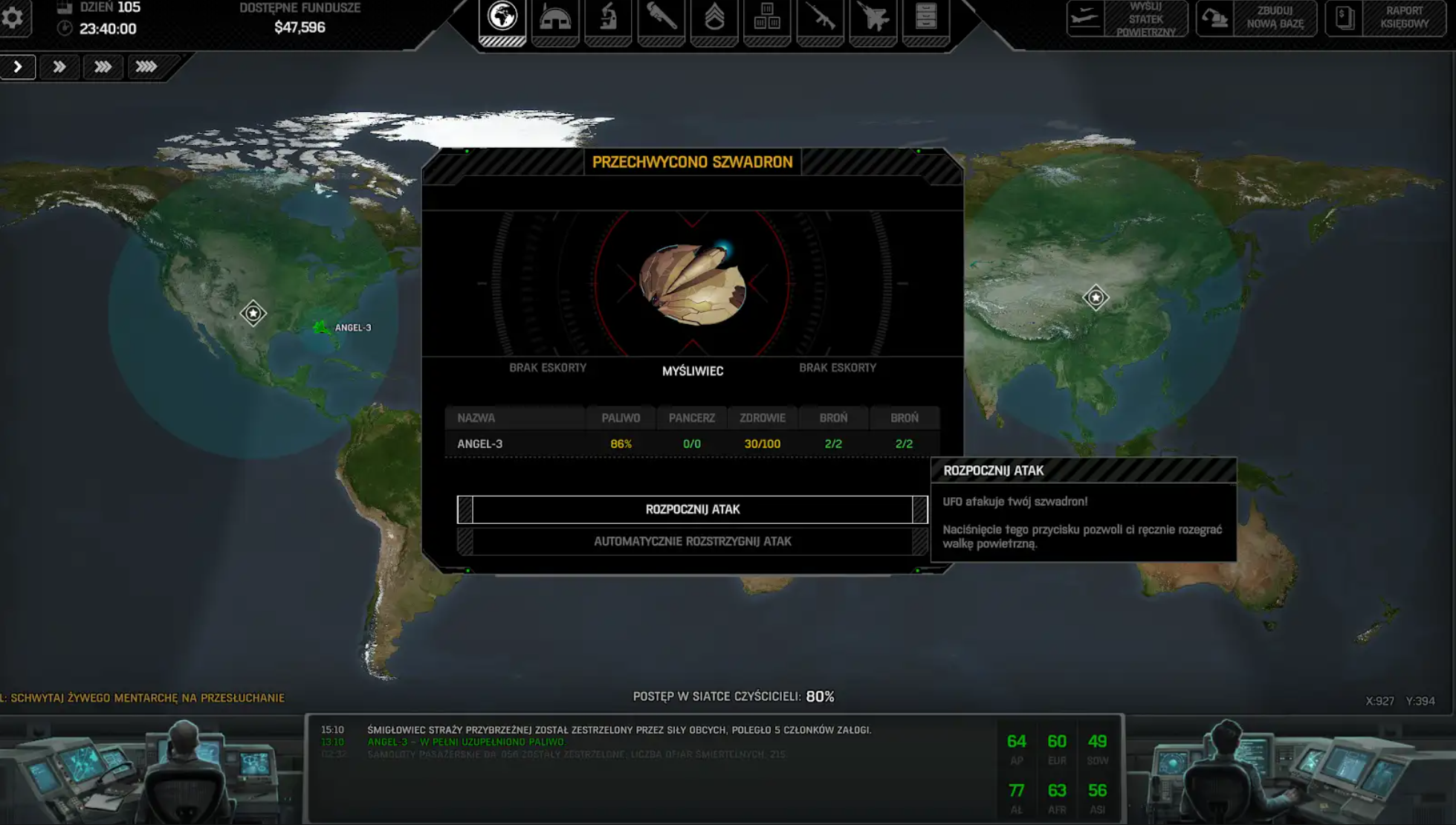This screenshot has height=825, width=1456.
Task: Open Raport Księgowy finance report
Action: click(1385, 19)
